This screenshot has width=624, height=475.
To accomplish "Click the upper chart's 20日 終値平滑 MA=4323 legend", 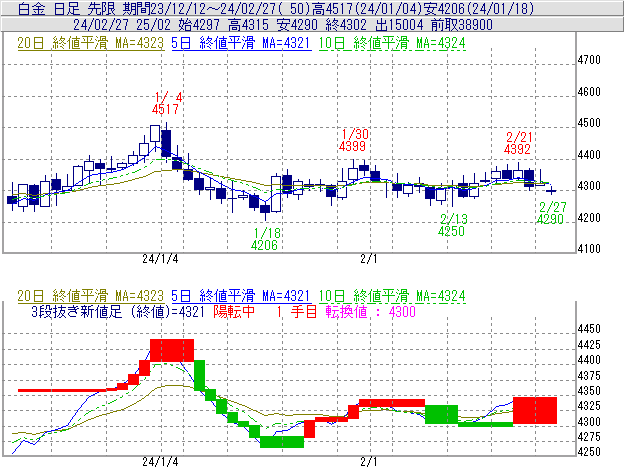I will pos(90,43).
